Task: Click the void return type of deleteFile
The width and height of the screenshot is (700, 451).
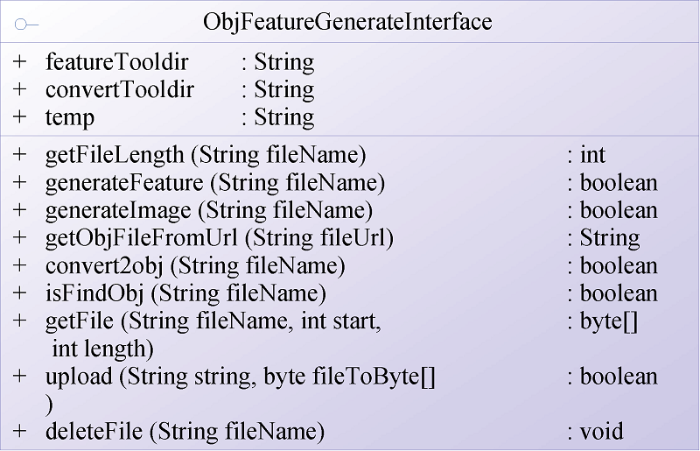Action: (601, 431)
